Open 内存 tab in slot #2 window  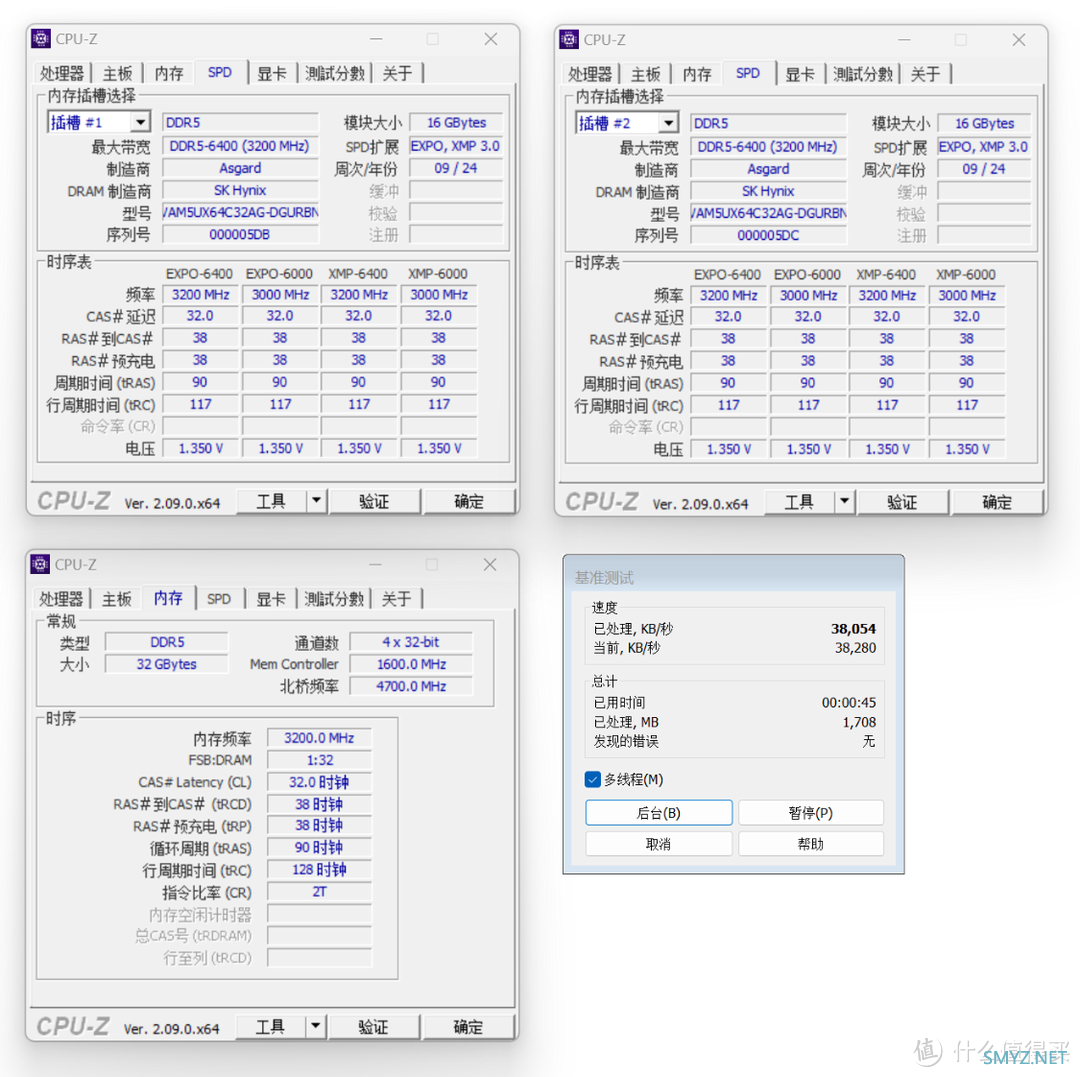[x=697, y=74]
